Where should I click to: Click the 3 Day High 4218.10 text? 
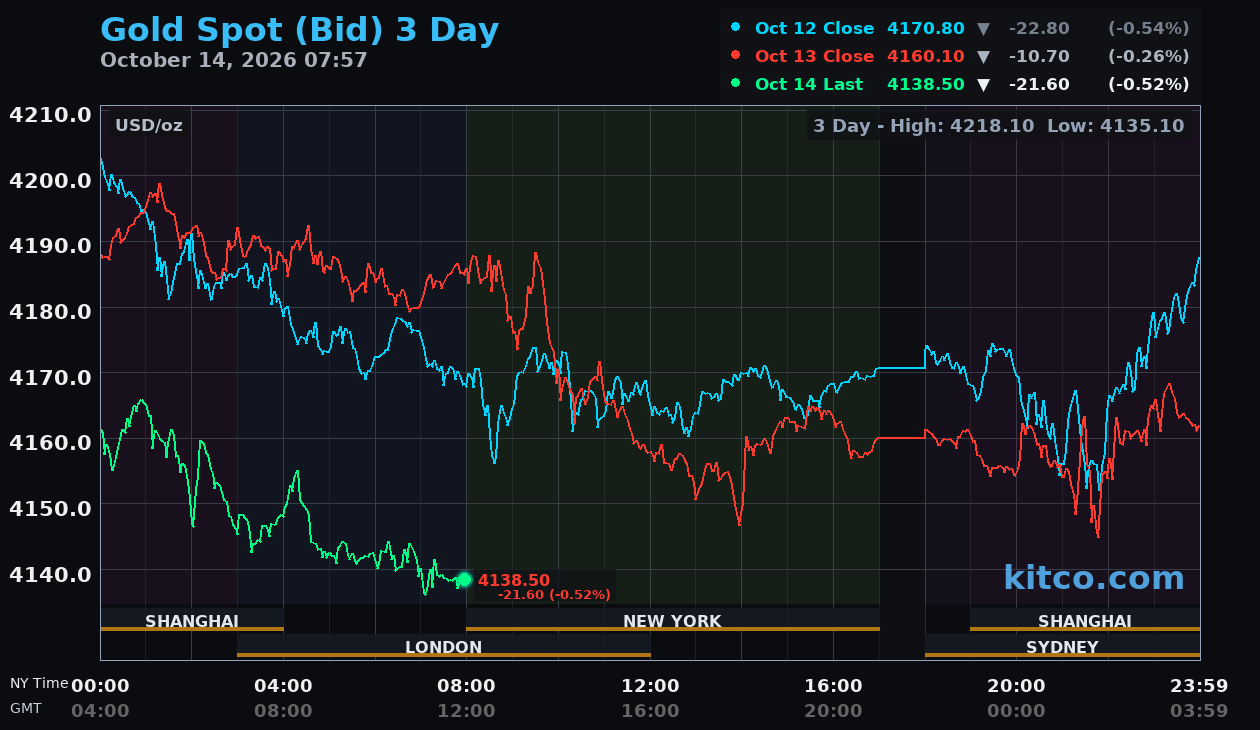pos(925,125)
